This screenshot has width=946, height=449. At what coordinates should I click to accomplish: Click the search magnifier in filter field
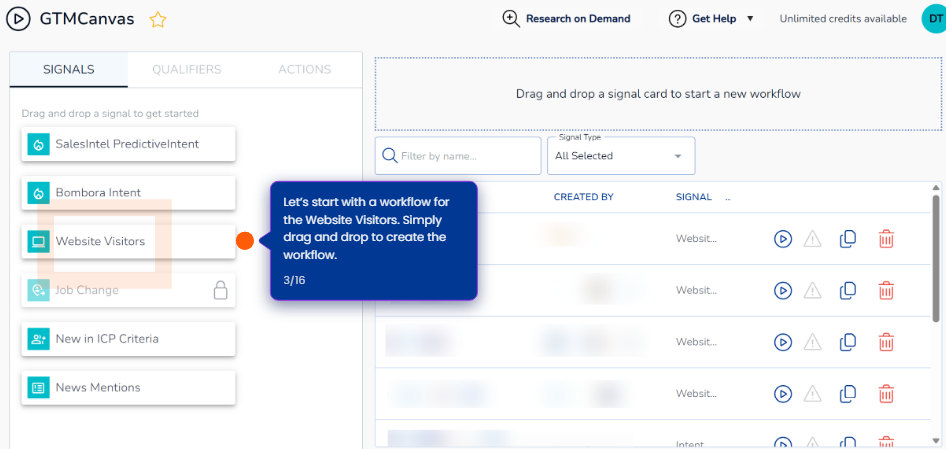[x=390, y=156]
